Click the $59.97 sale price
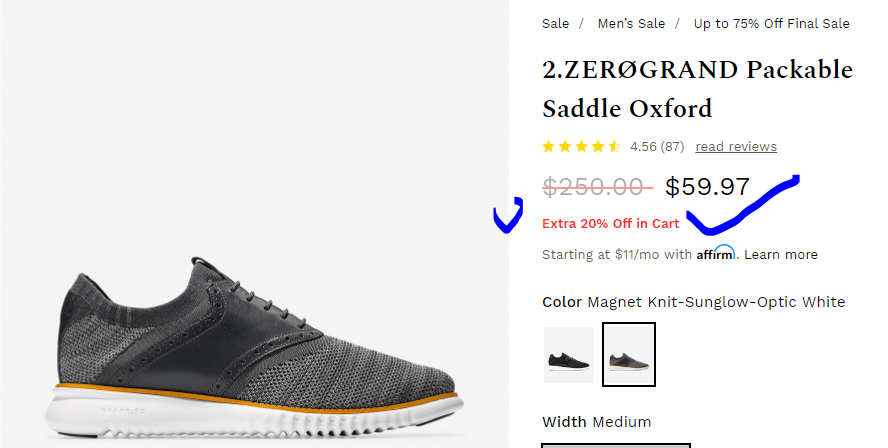Viewport: 888px width, 448px height. click(707, 186)
